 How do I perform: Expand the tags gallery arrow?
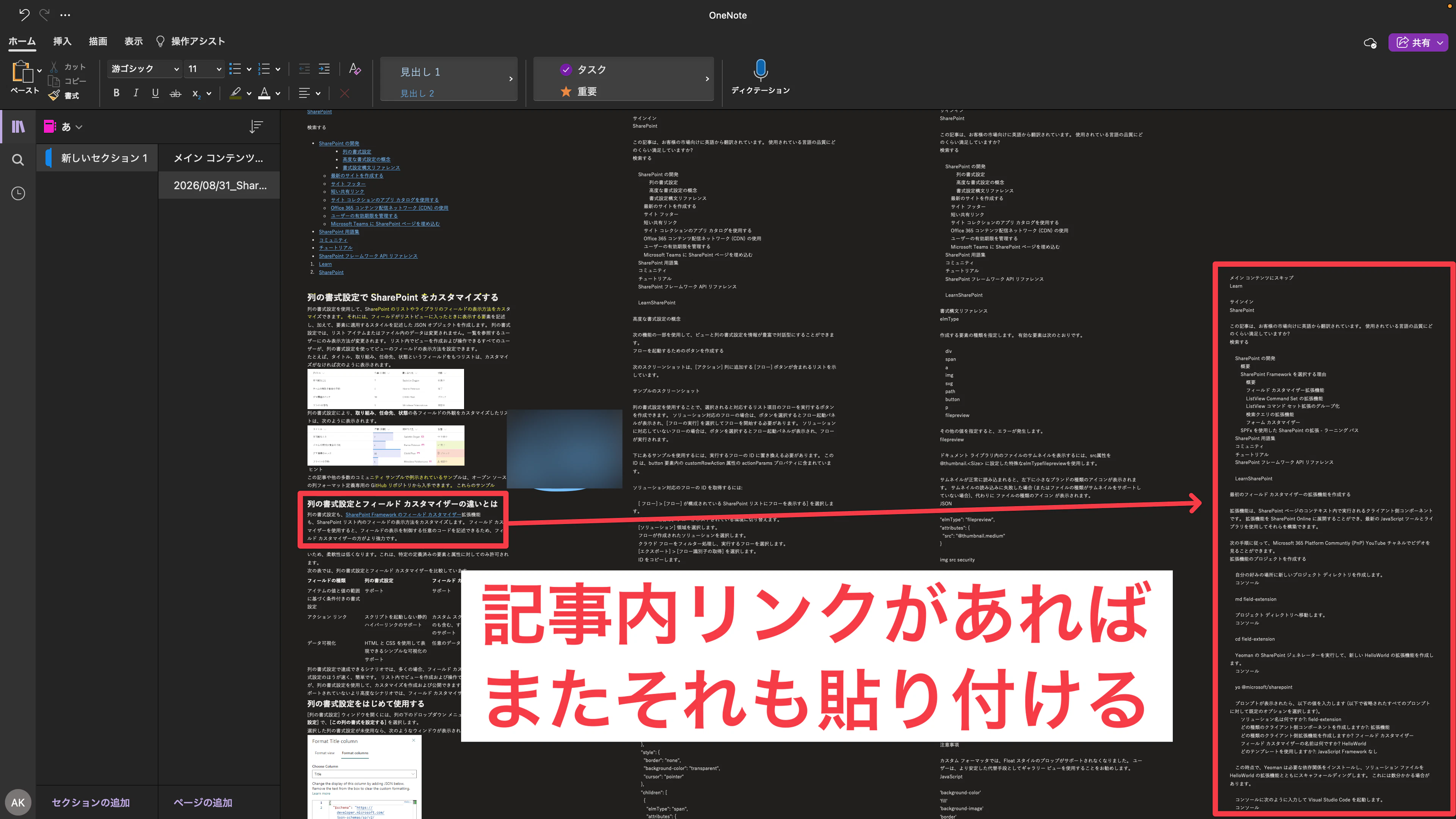[x=707, y=79]
